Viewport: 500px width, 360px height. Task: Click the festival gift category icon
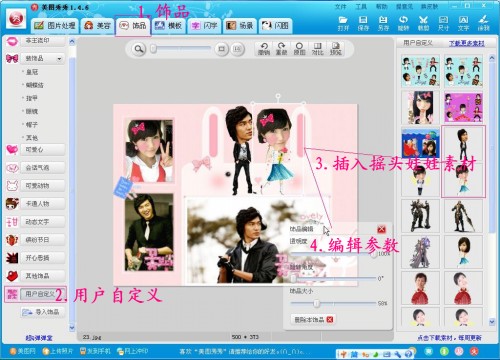pos(12,240)
